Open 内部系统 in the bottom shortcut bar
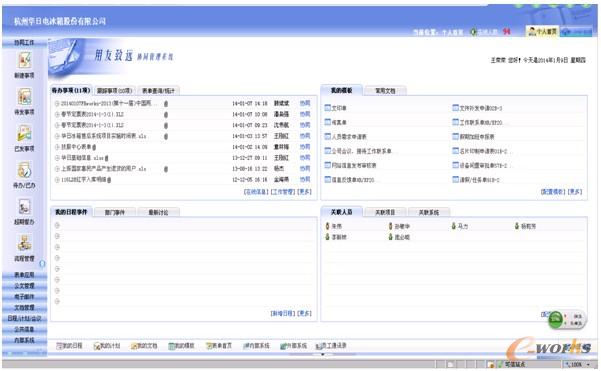This screenshot has height=371, width=601. point(256,346)
